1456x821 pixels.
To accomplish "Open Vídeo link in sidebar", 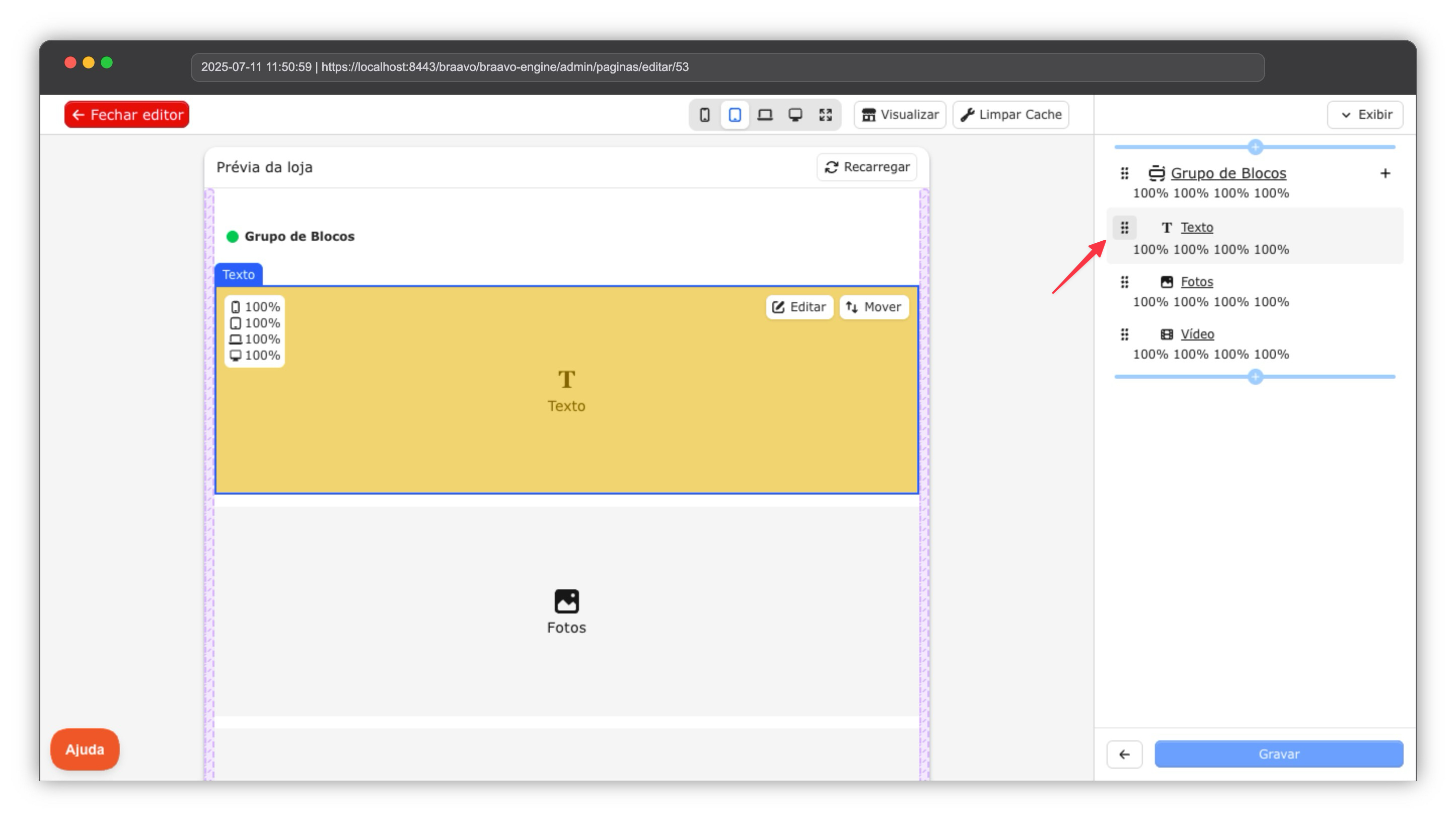I will pos(1197,334).
